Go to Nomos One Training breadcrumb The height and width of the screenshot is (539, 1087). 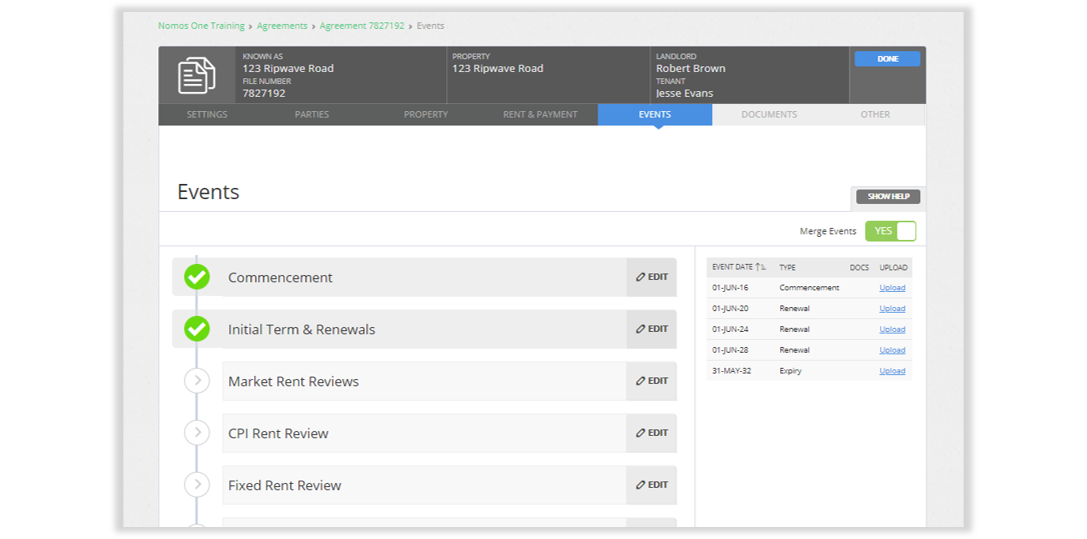tap(201, 26)
